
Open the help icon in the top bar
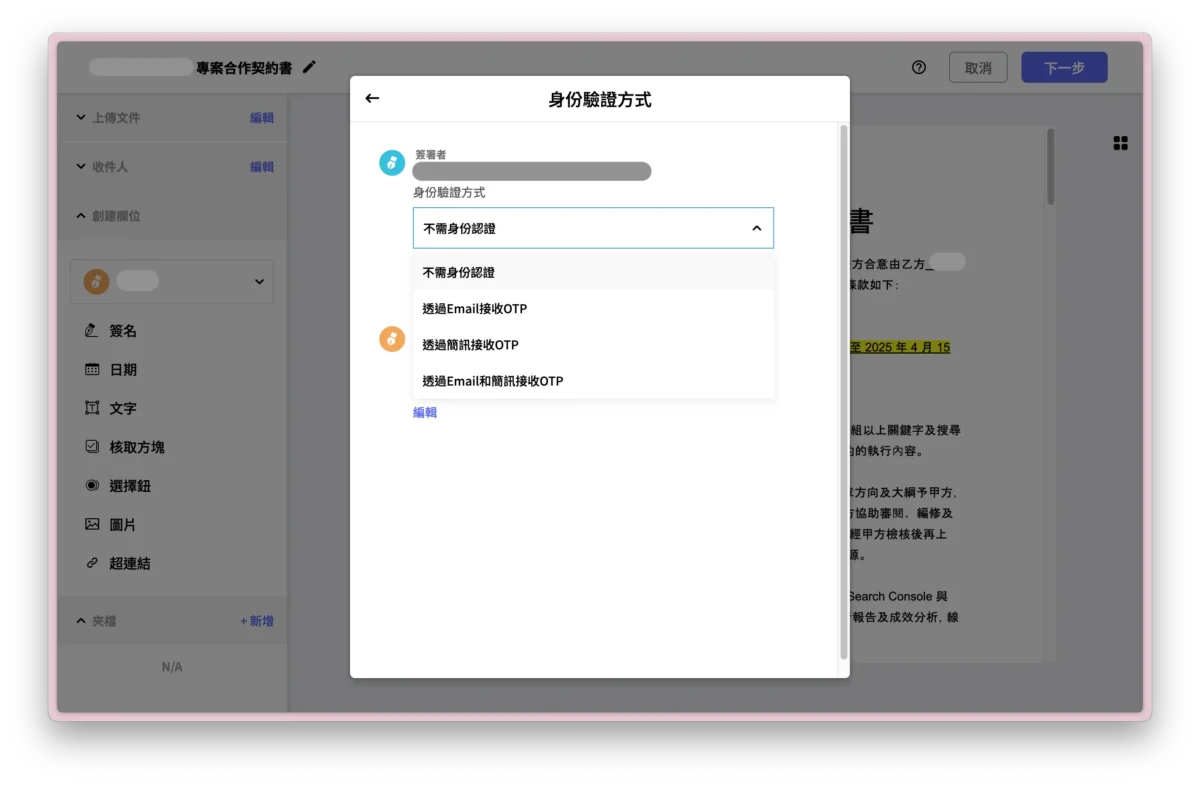pyautogui.click(x=918, y=67)
